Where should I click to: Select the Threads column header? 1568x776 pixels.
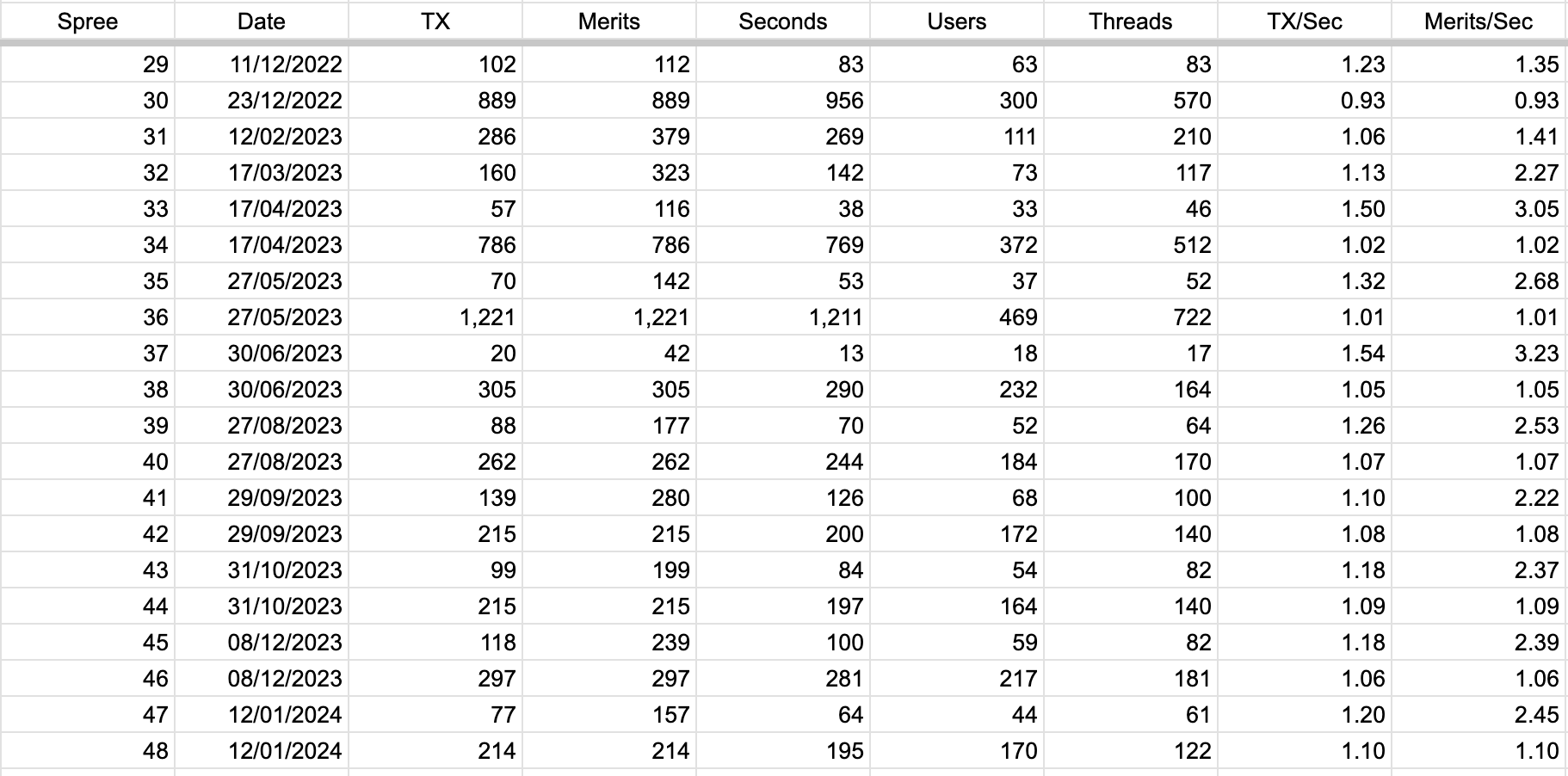click(1131, 21)
